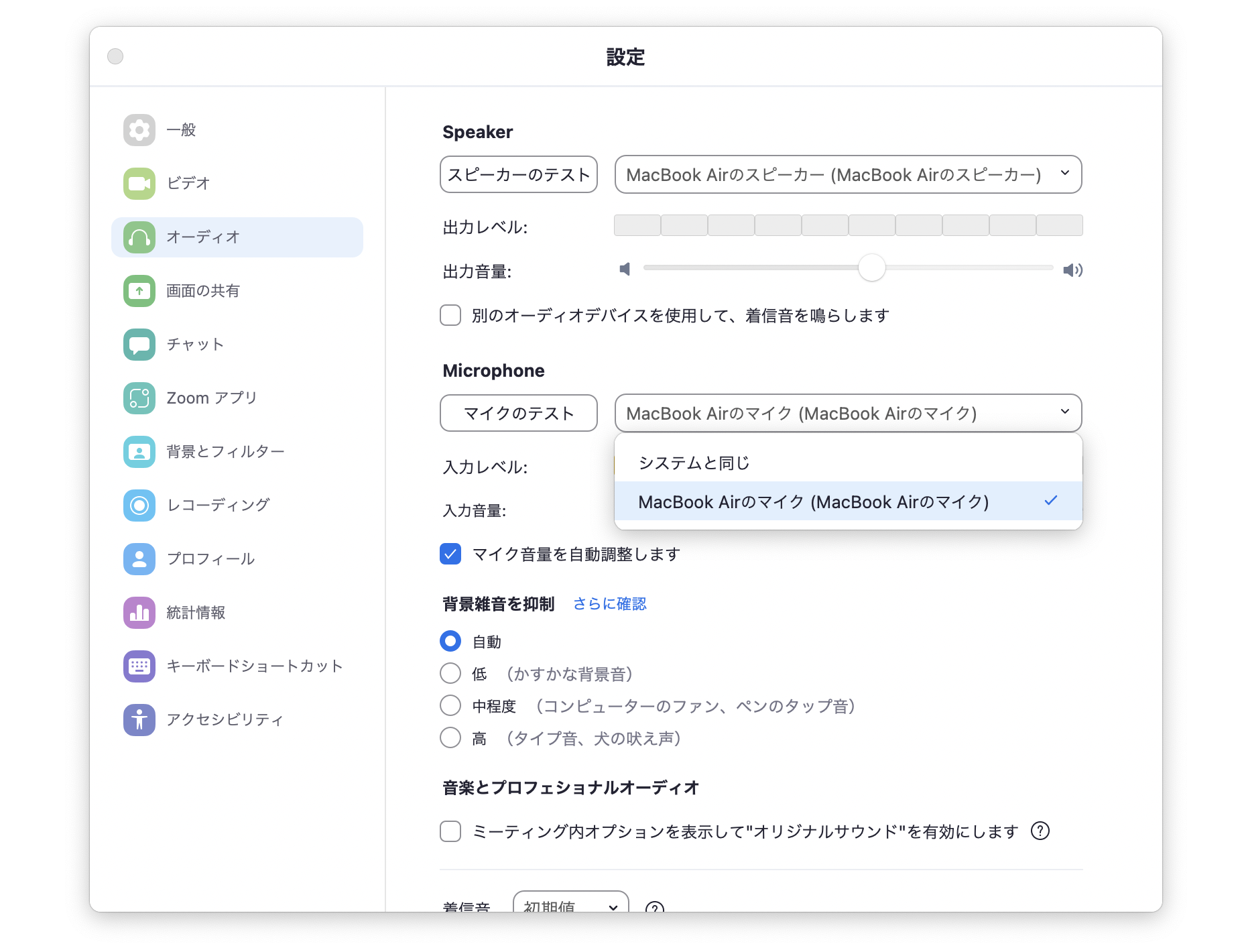Click the レコーディング record icon
This screenshot has height=952, width=1240.
point(139,505)
